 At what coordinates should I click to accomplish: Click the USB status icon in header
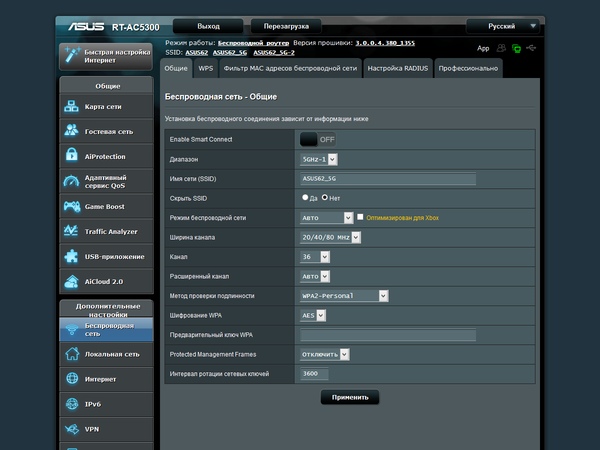coord(532,48)
